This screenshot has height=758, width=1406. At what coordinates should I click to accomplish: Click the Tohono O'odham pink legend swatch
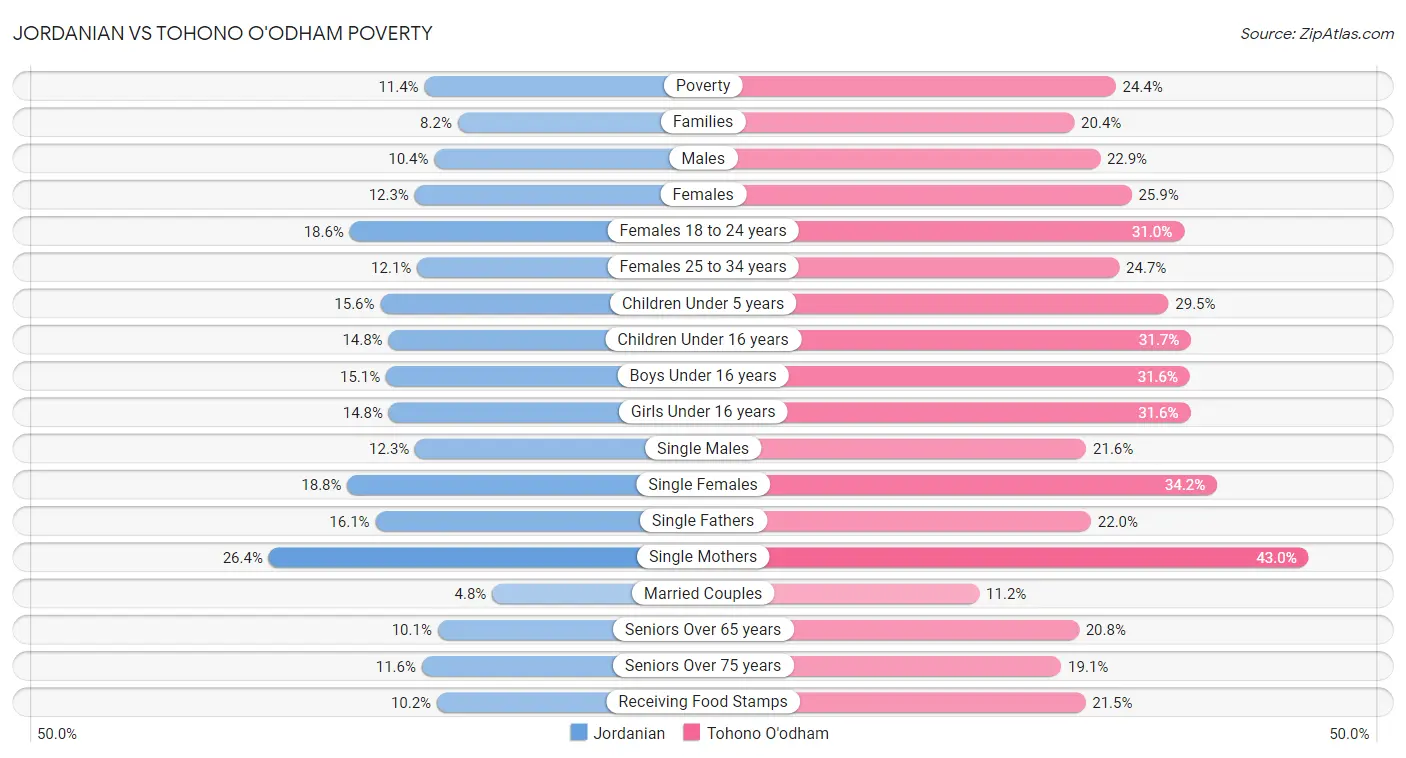pos(692,733)
